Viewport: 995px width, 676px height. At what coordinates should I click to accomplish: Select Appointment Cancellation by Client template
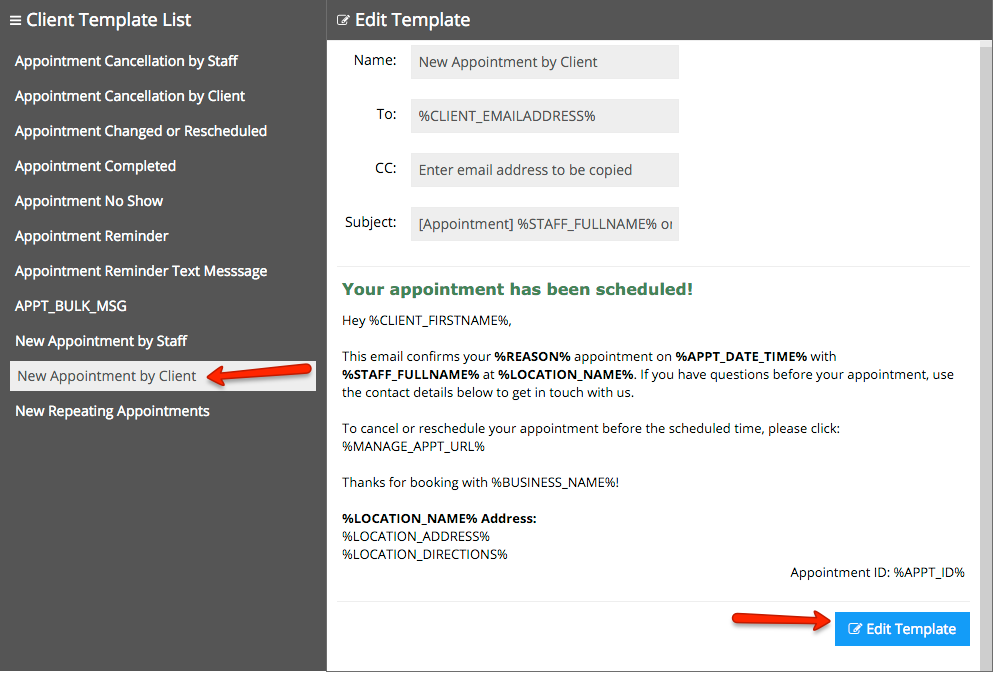tap(130, 96)
